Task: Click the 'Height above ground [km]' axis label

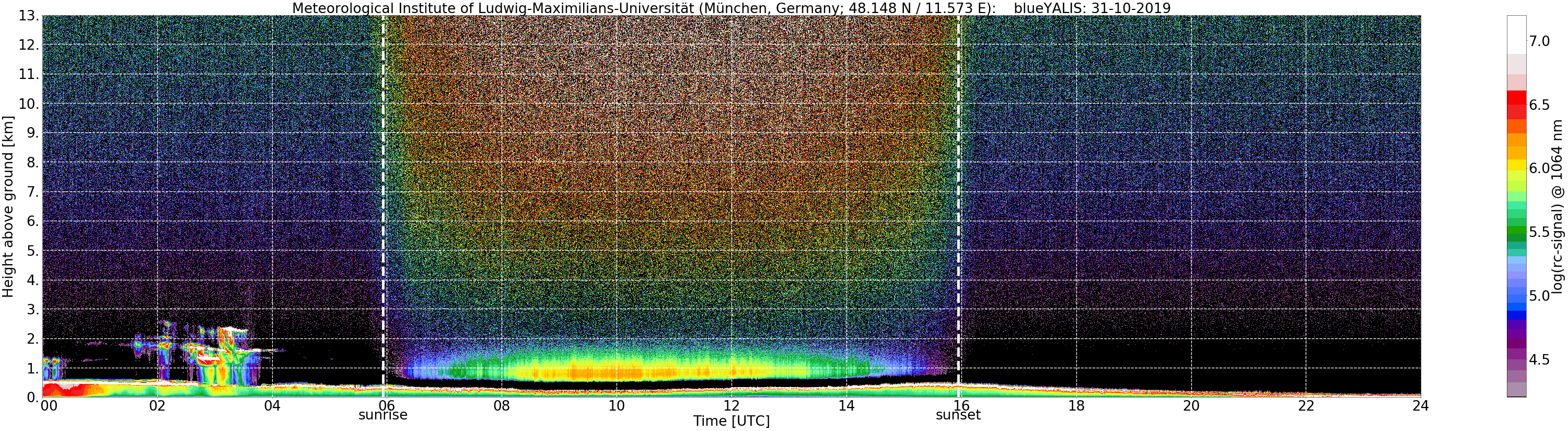Action: click(x=8, y=207)
